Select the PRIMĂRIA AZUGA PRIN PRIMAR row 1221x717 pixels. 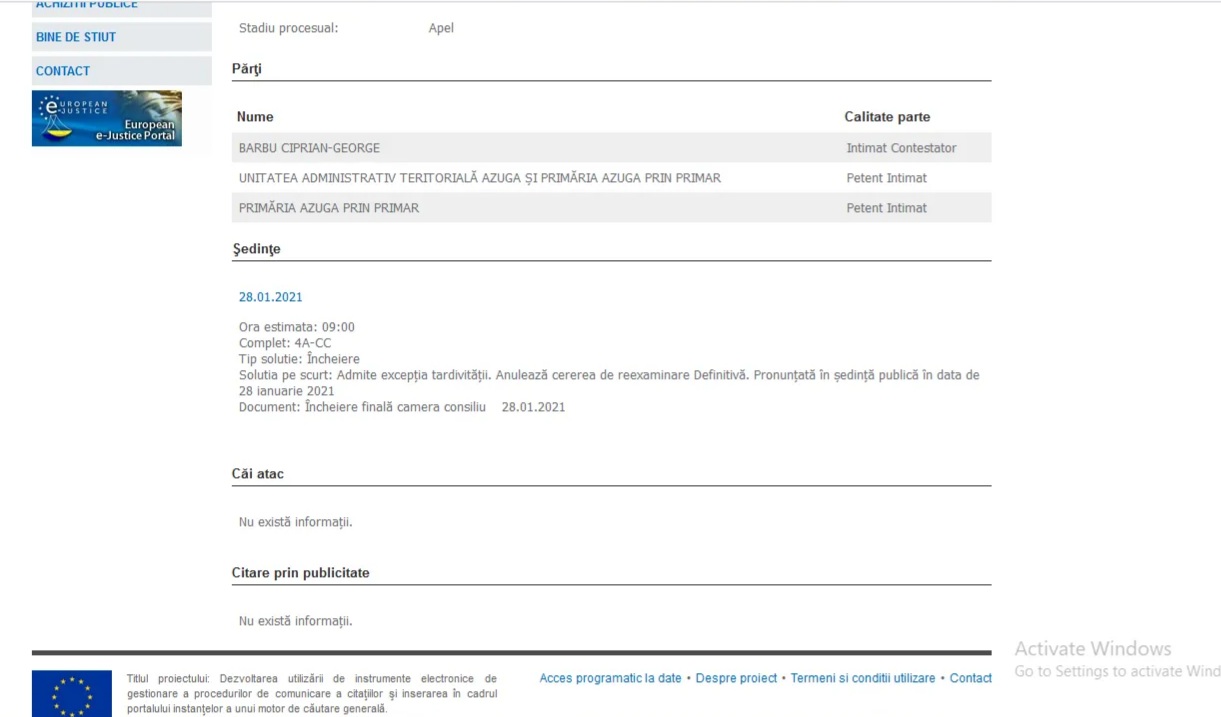[x=328, y=208]
